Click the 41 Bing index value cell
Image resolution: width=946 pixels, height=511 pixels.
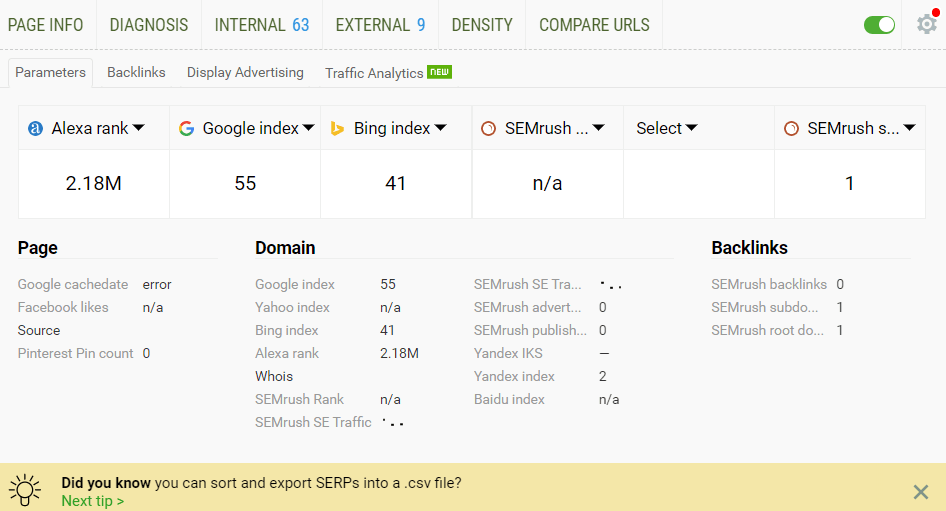click(x=396, y=183)
